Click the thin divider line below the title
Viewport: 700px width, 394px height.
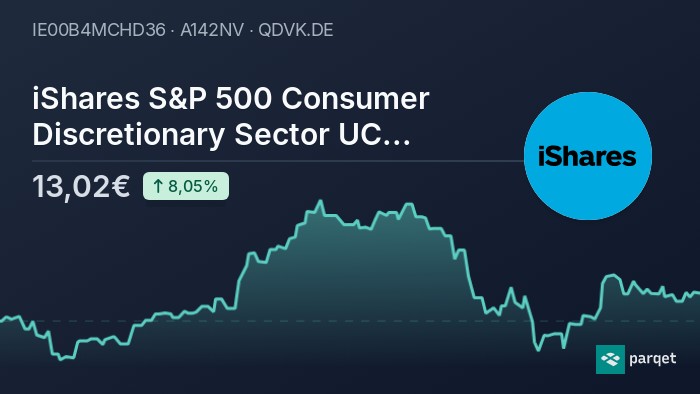click(x=278, y=161)
